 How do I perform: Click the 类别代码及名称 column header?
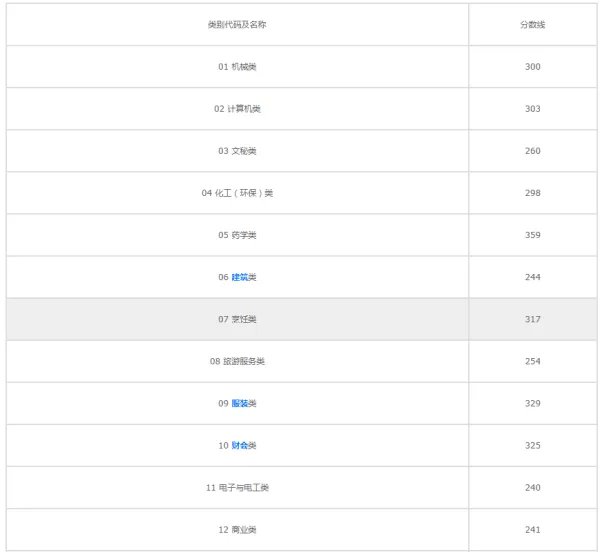[237, 24]
